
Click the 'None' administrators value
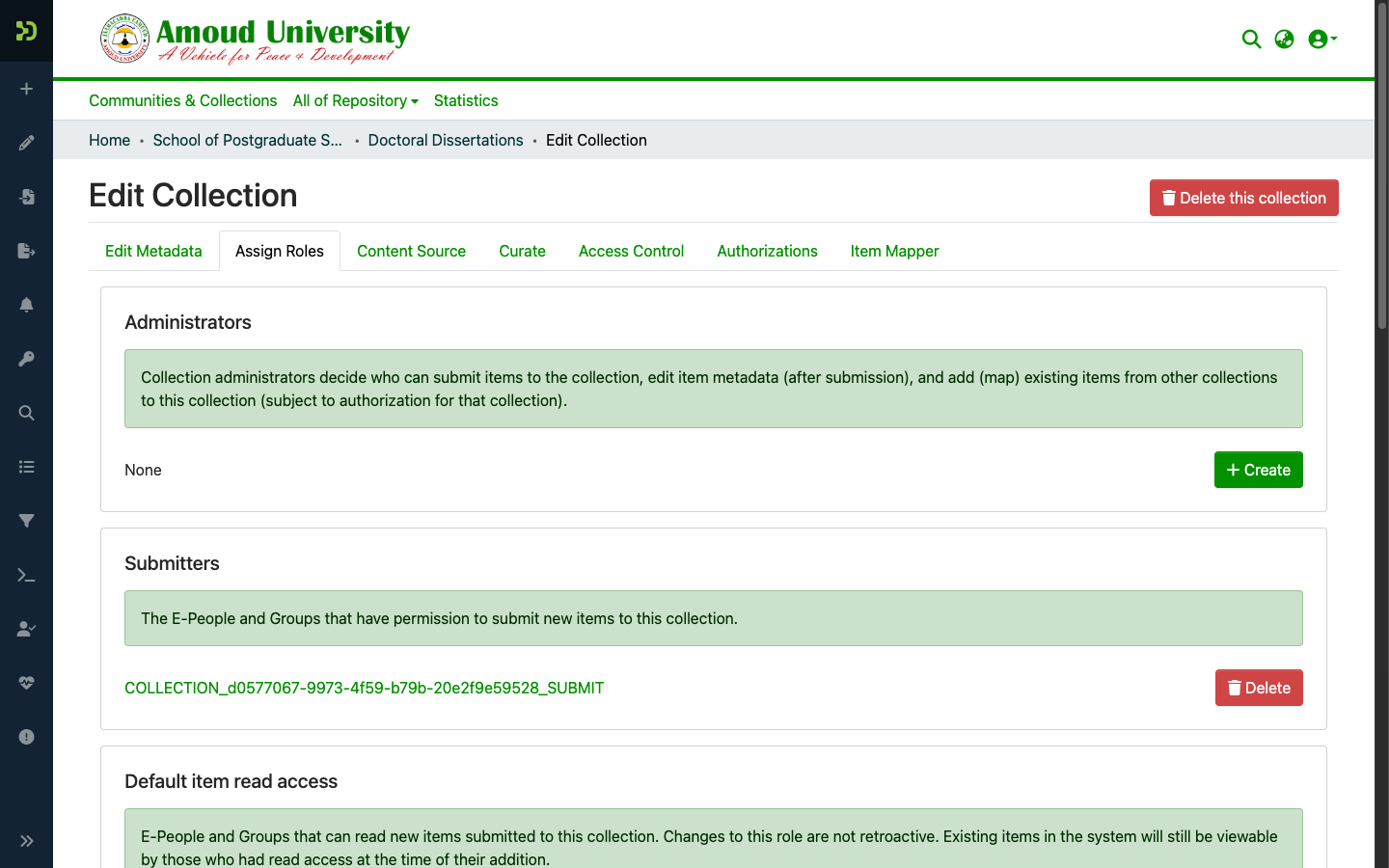coord(143,470)
